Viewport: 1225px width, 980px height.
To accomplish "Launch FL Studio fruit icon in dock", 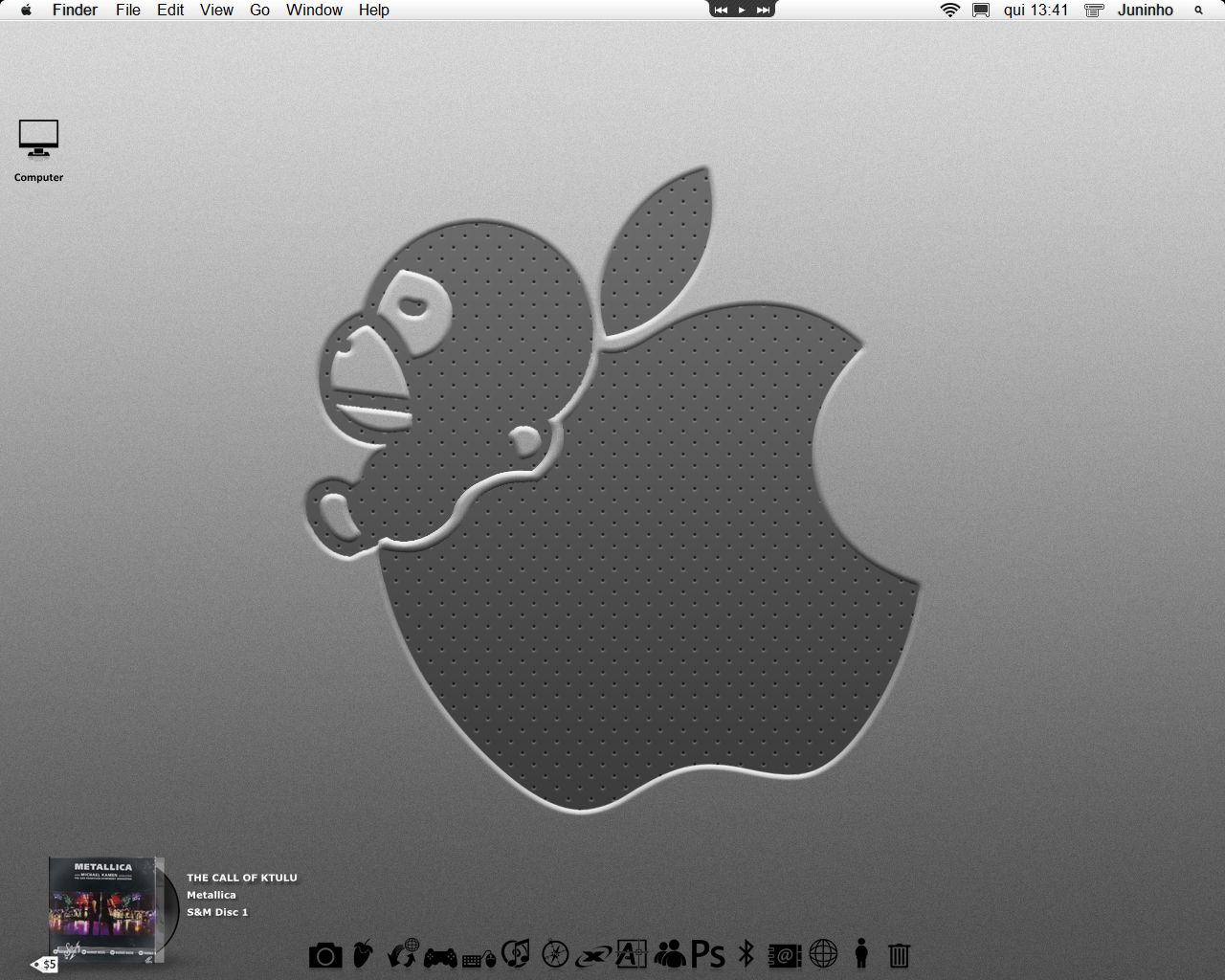I will (x=363, y=953).
